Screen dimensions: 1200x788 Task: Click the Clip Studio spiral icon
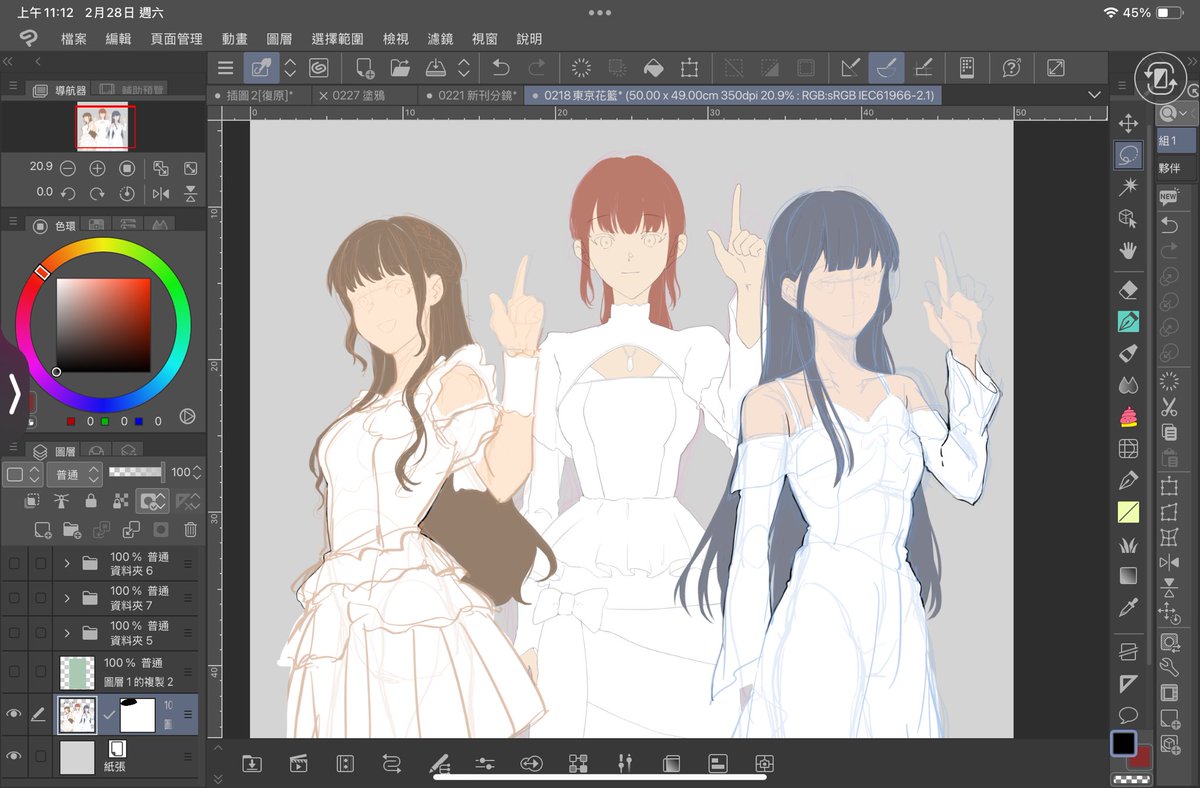319,68
